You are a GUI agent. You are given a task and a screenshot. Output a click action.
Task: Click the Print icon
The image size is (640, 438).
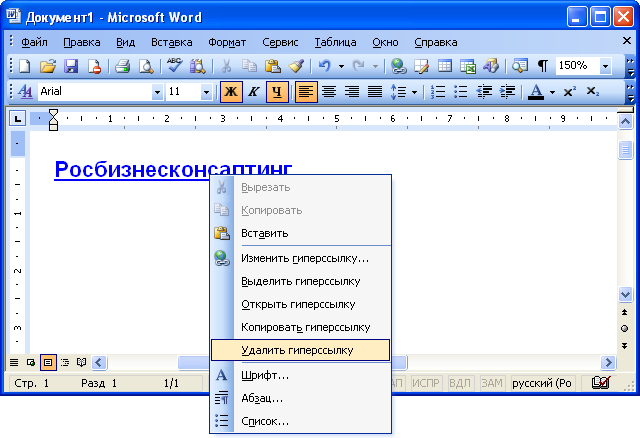tap(122, 66)
